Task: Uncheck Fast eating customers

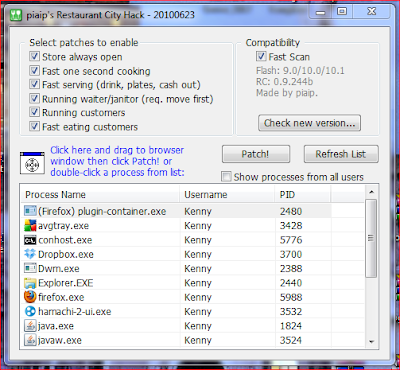Action: click(34, 126)
